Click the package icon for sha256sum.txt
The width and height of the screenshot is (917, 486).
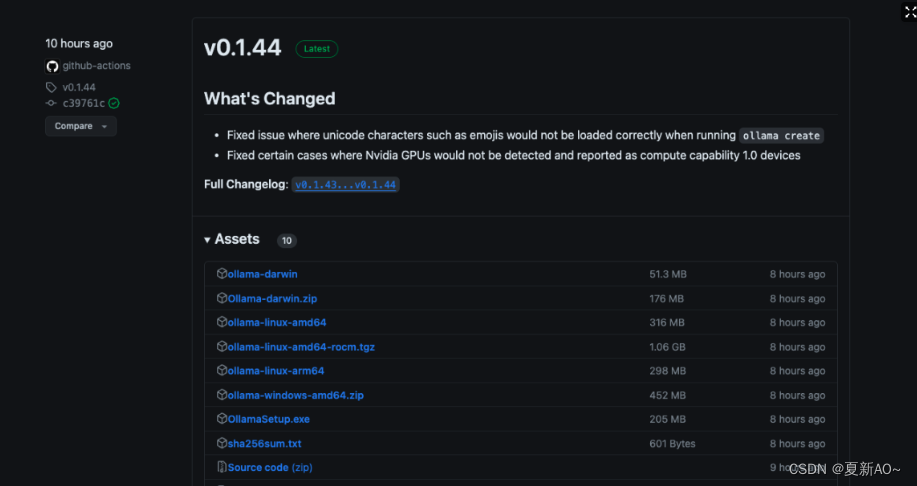(x=222, y=443)
